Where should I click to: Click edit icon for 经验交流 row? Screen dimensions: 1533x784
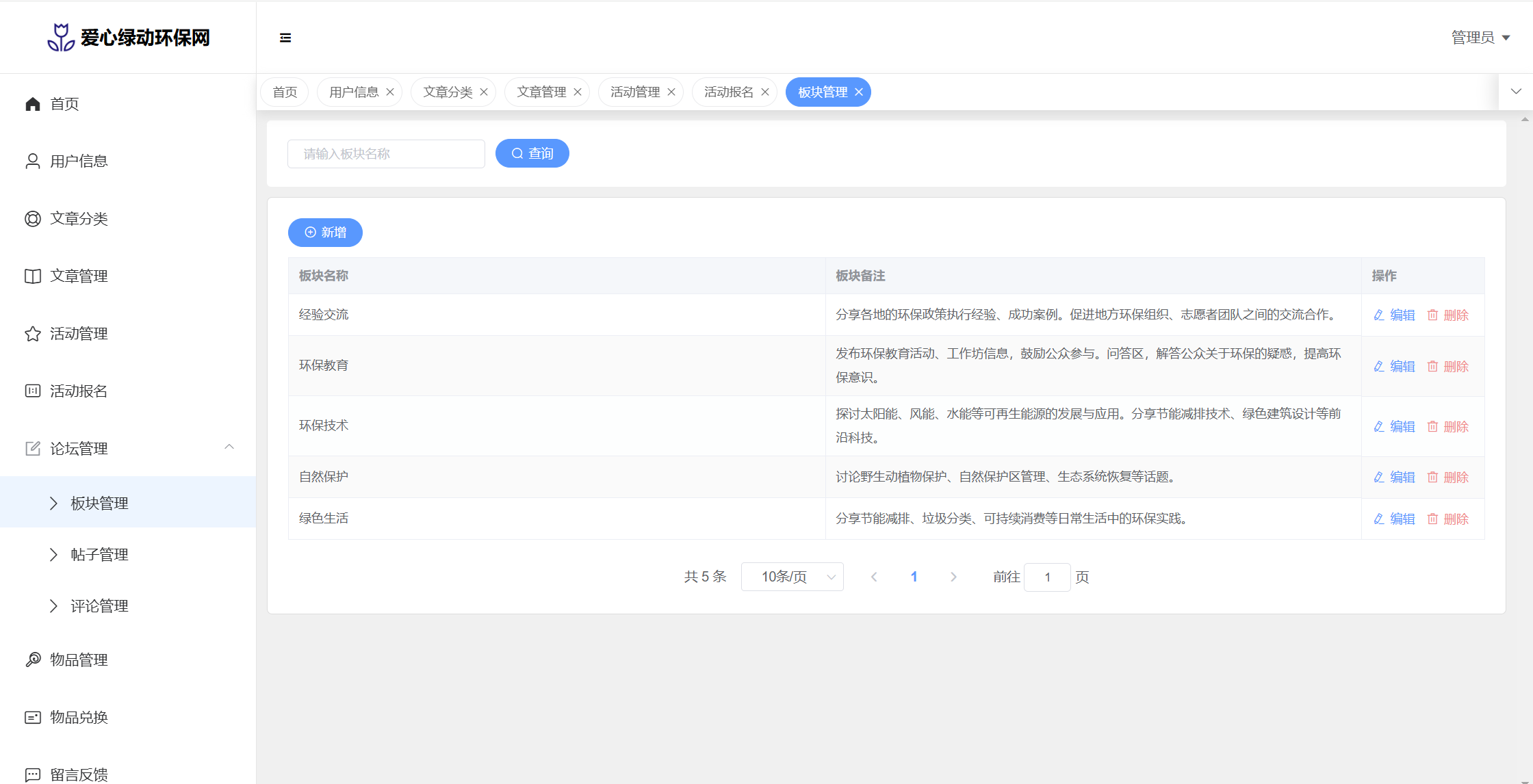pos(1379,315)
